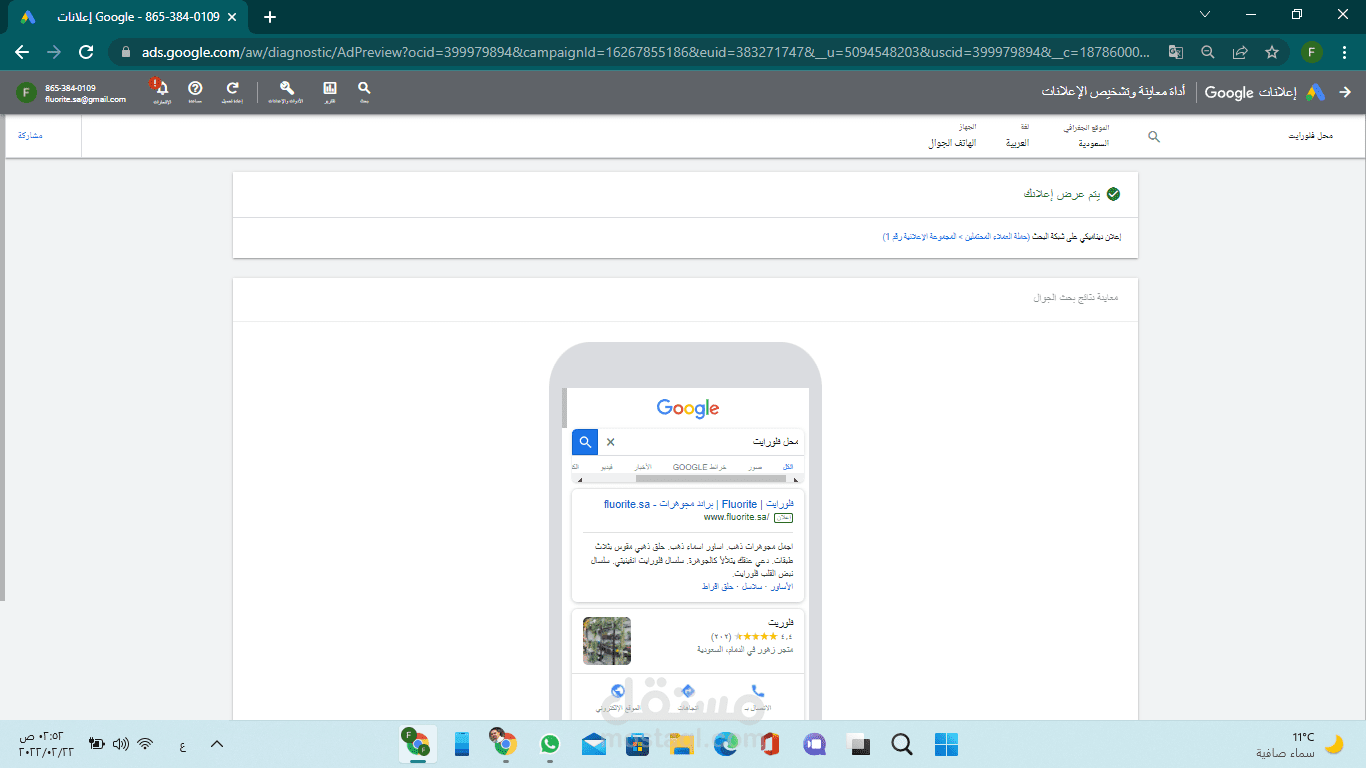This screenshot has width=1366, height=768.
Task: Select the الكل tab in preview
Action: point(789,467)
